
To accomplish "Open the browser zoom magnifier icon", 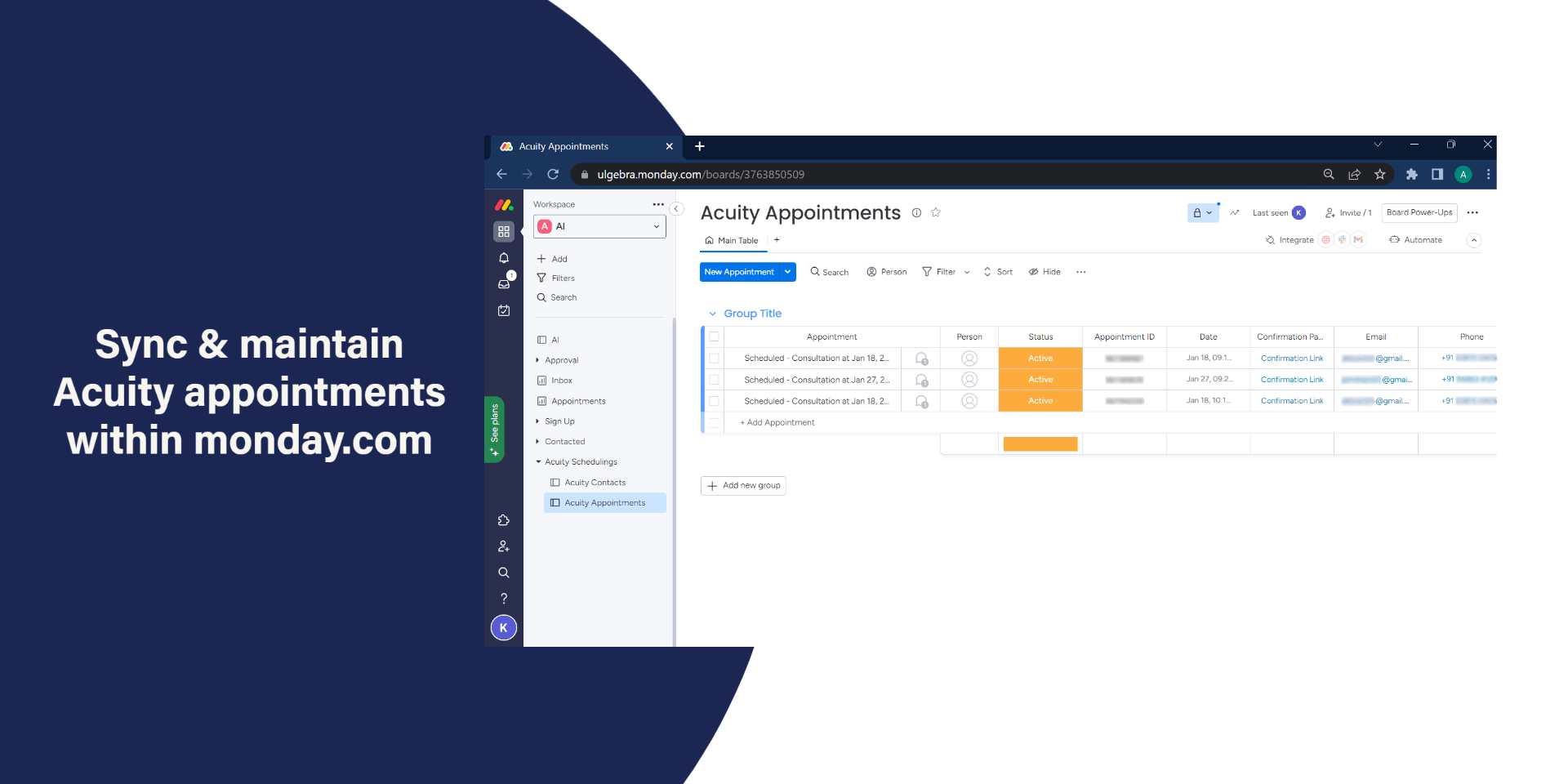I will click(1329, 174).
